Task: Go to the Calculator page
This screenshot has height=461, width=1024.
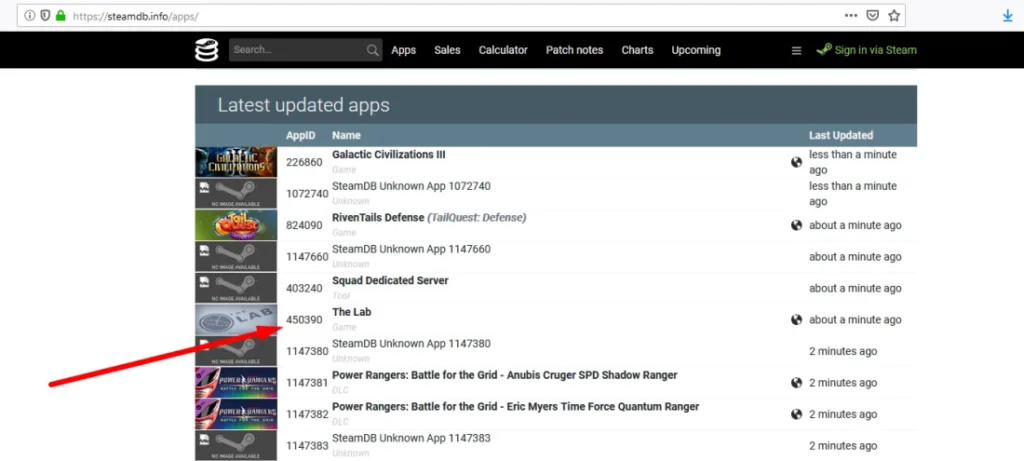Action: coord(503,50)
